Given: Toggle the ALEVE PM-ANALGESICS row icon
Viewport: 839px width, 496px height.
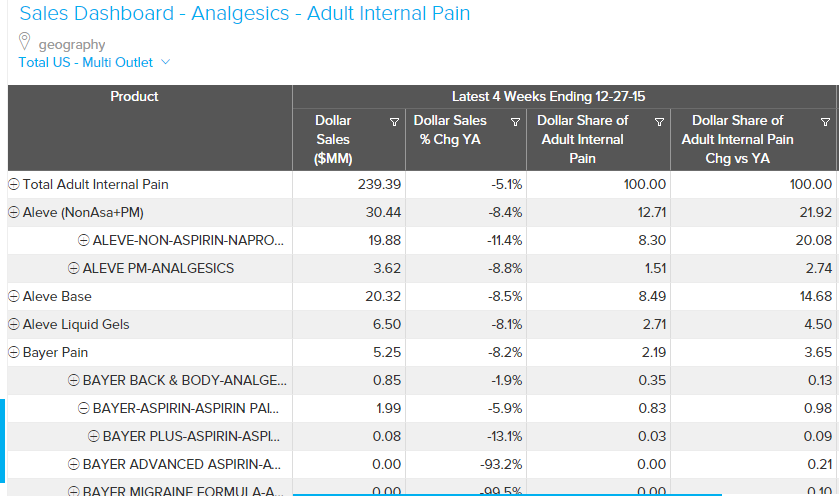Looking at the screenshot, I should tap(73, 269).
